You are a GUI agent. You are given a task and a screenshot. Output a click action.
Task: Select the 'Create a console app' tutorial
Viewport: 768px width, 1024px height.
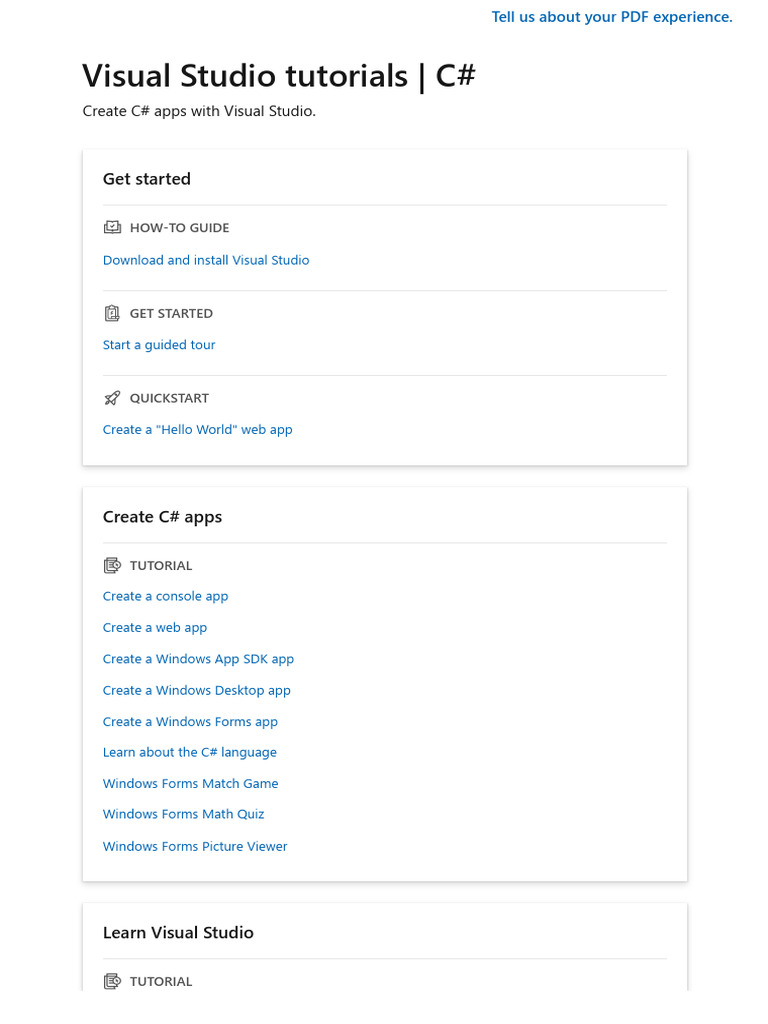pos(166,596)
